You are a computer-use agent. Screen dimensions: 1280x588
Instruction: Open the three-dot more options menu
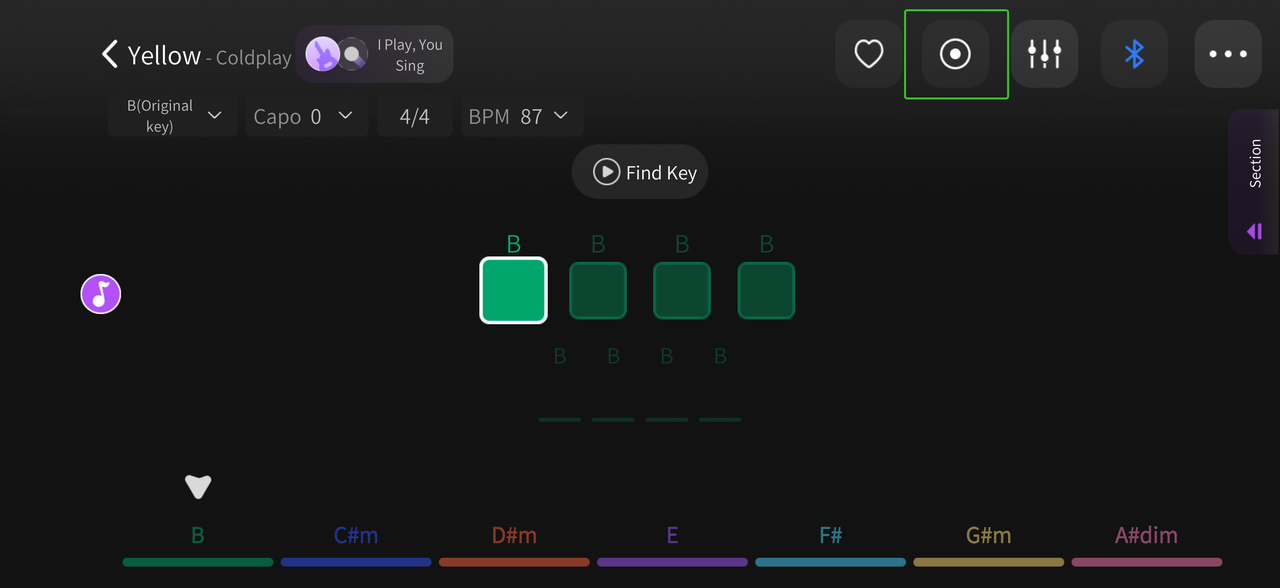[1228, 54]
